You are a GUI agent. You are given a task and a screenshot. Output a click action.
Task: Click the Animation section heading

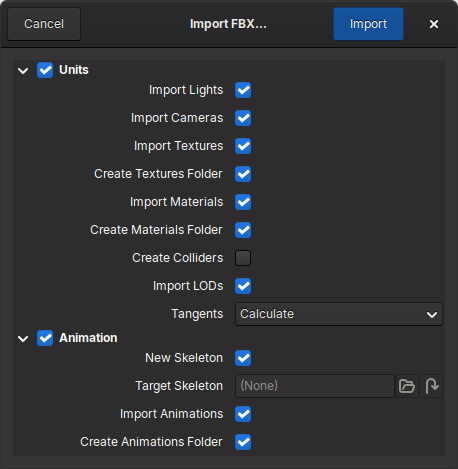(88, 338)
